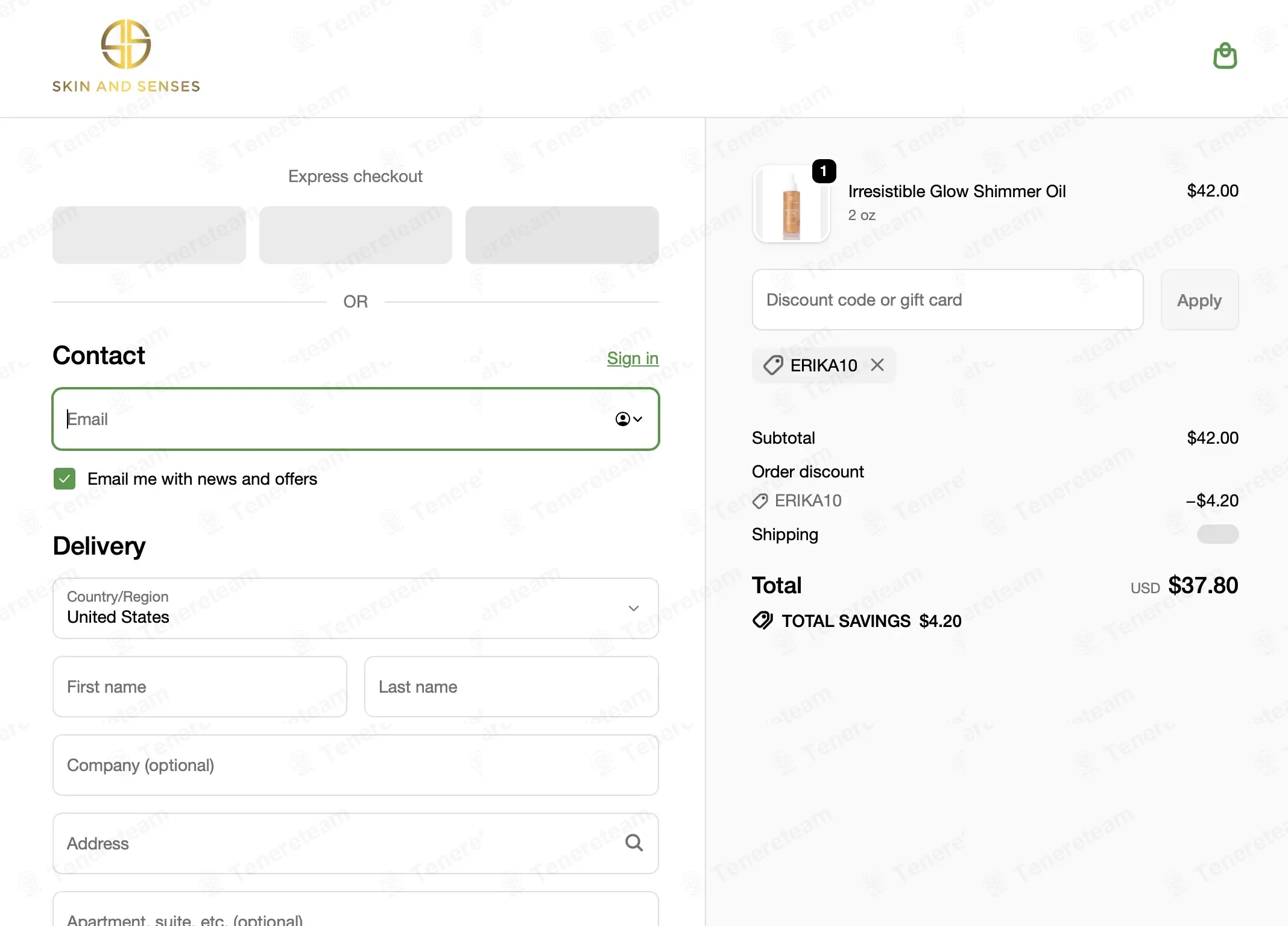Click the Express checkout heading

[x=355, y=176]
